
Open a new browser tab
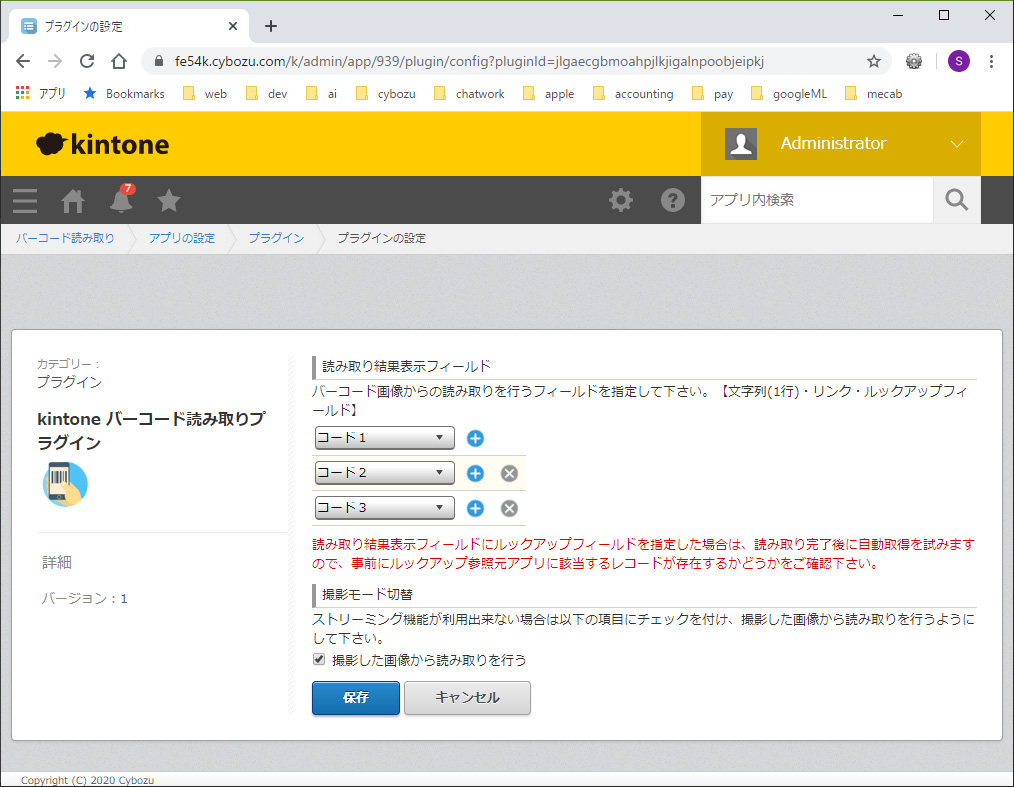[x=271, y=26]
